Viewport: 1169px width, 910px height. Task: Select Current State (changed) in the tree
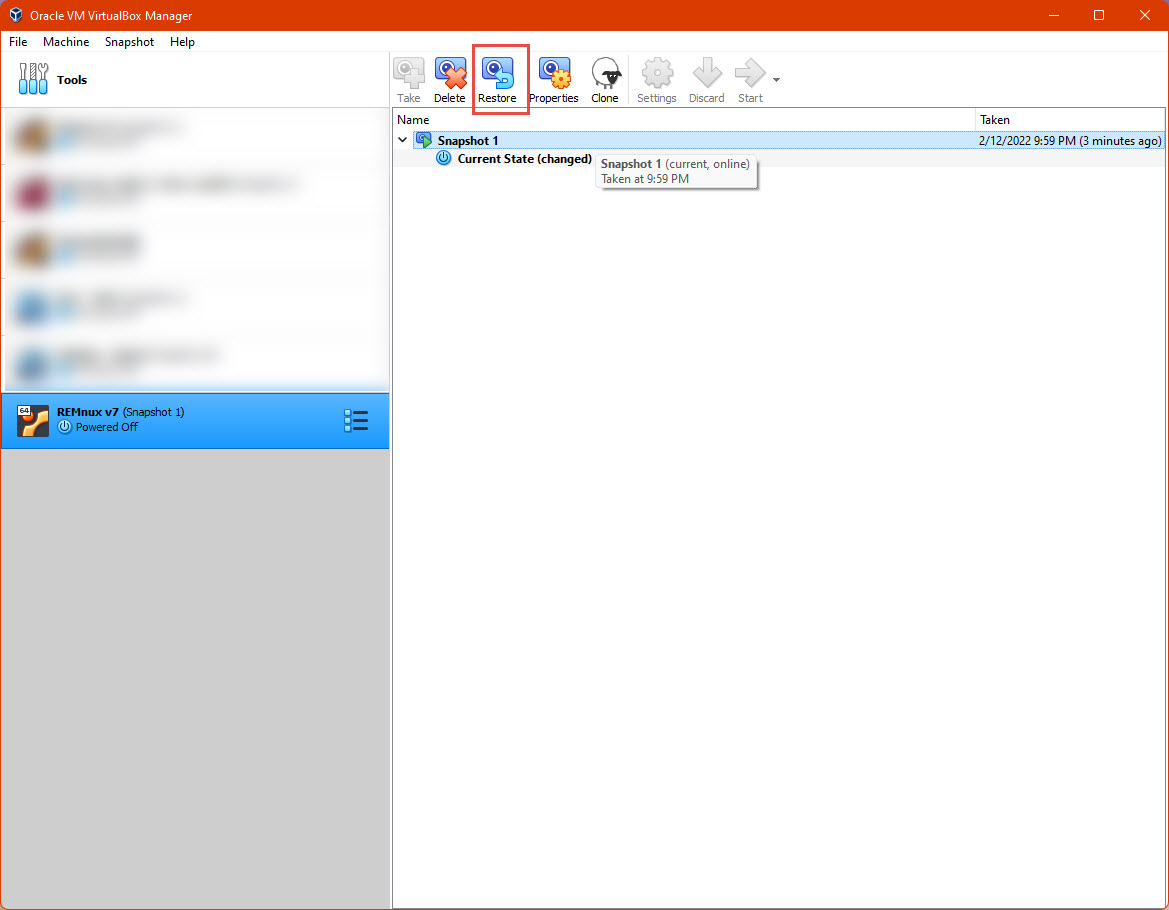524,158
